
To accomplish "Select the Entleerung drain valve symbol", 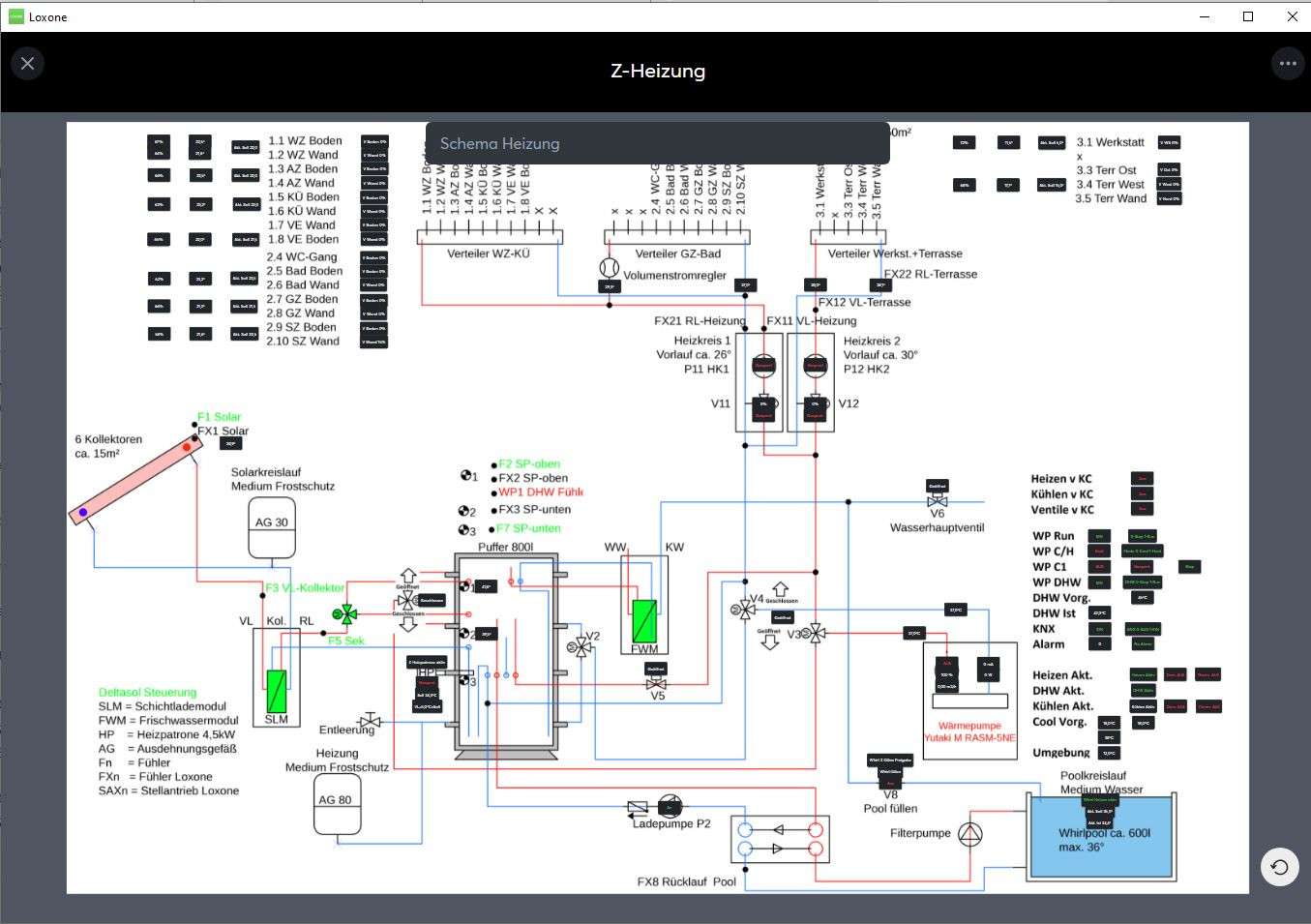I will click(370, 720).
